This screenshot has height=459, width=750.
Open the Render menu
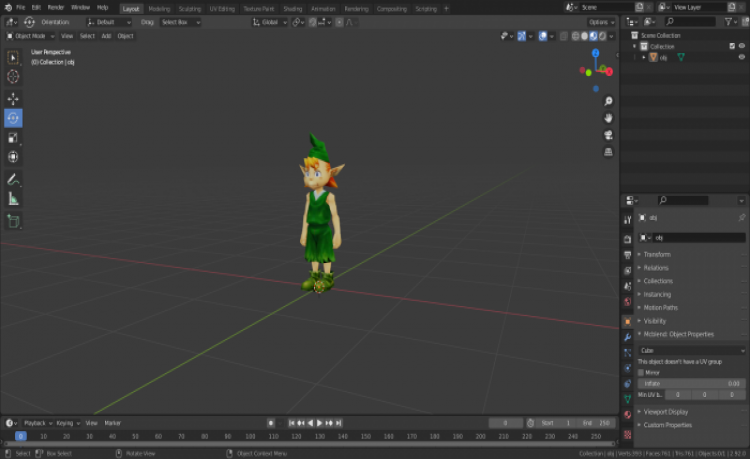click(55, 8)
